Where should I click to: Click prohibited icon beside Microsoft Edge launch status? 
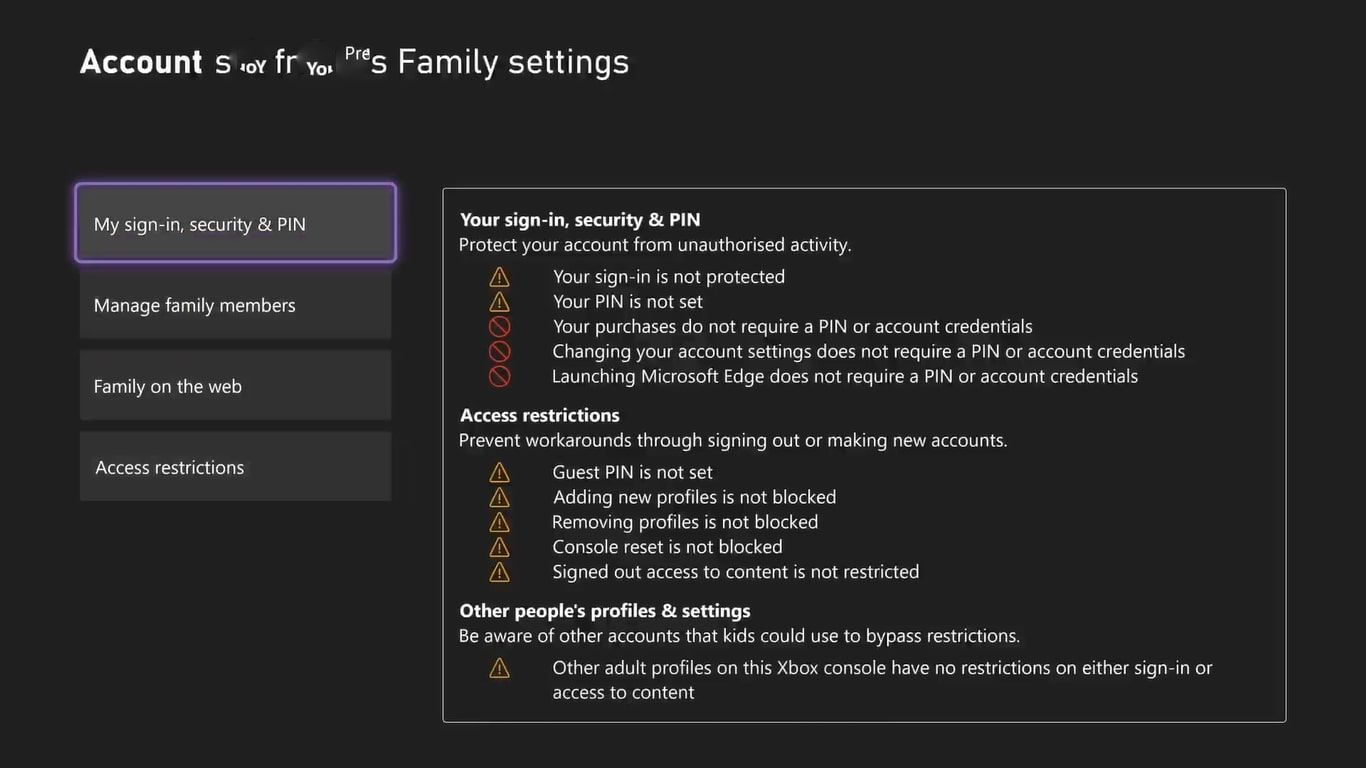coord(499,377)
